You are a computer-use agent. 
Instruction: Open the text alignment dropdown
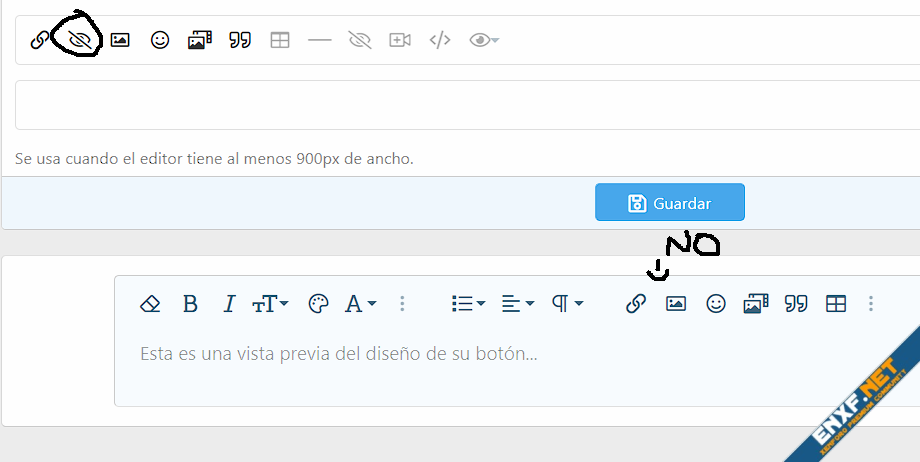[517, 304]
